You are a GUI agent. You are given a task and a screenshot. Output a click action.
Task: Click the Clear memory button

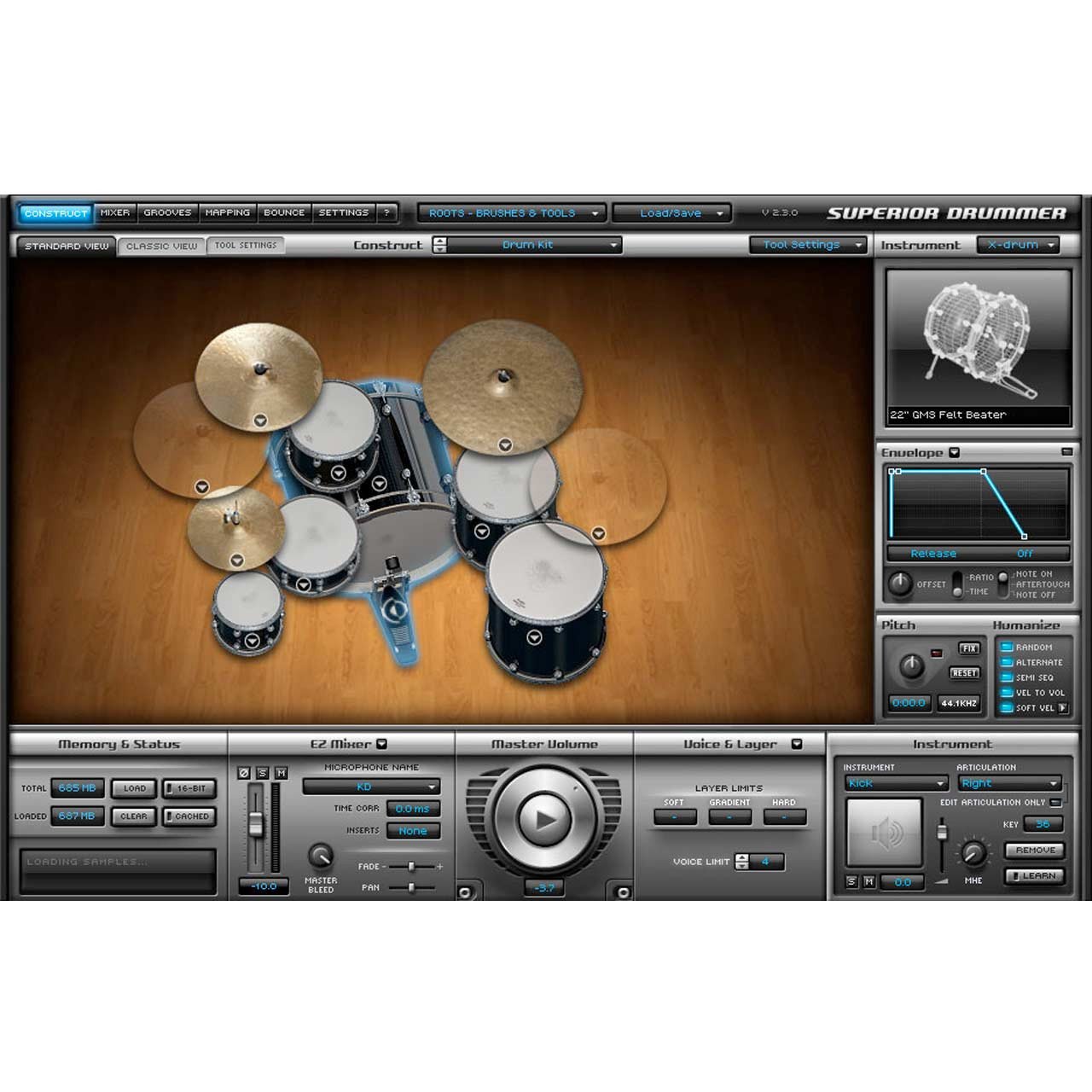pyautogui.click(x=134, y=816)
